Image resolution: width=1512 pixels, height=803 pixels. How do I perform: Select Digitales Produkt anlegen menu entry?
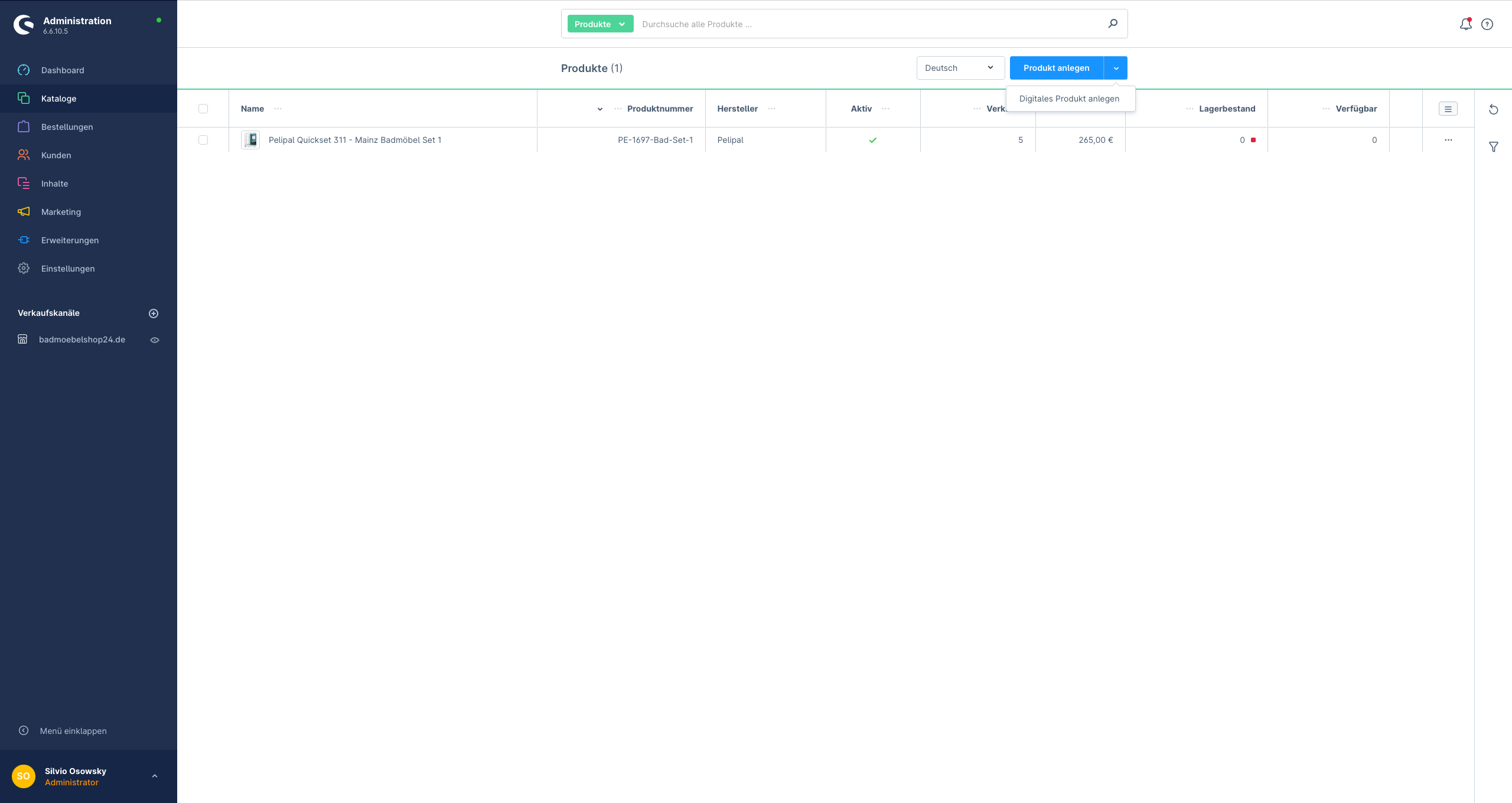[1069, 99]
